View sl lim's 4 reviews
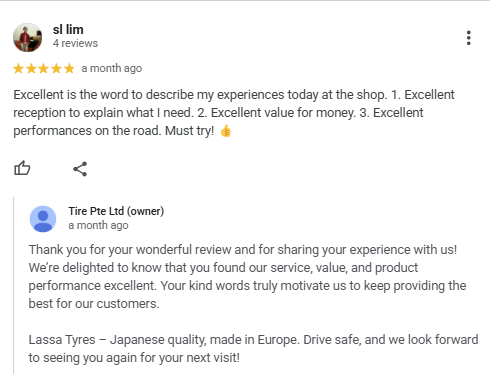 [x=75, y=43]
